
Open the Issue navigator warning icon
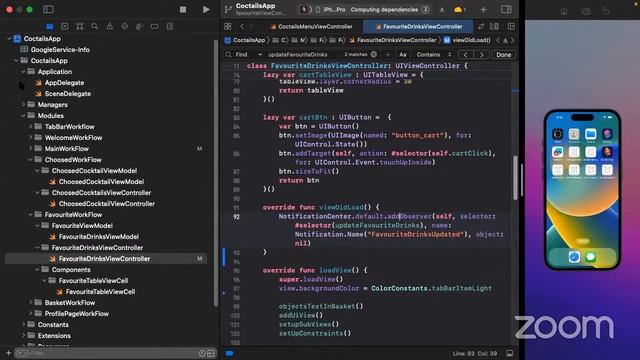[109, 27]
